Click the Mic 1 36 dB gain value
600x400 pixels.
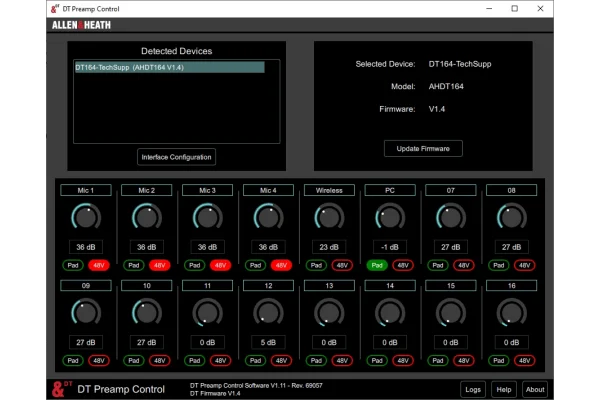pos(86,247)
